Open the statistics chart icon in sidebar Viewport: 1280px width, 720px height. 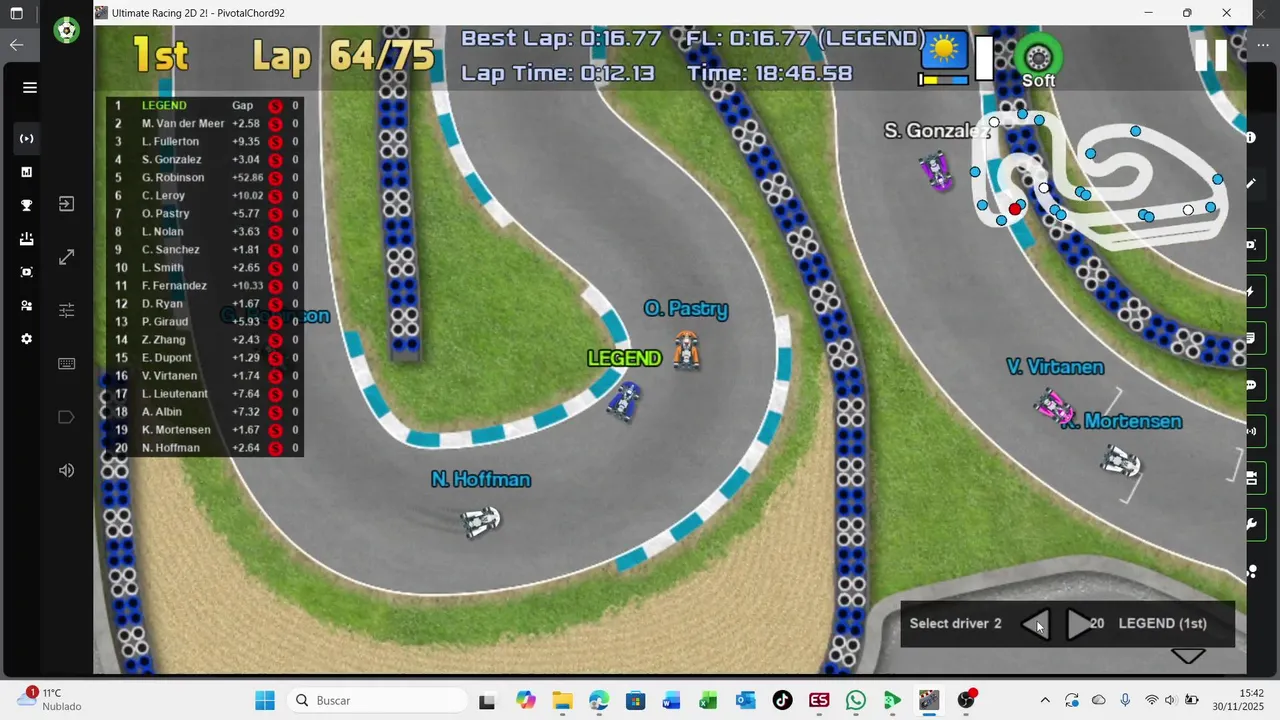point(27,172)
